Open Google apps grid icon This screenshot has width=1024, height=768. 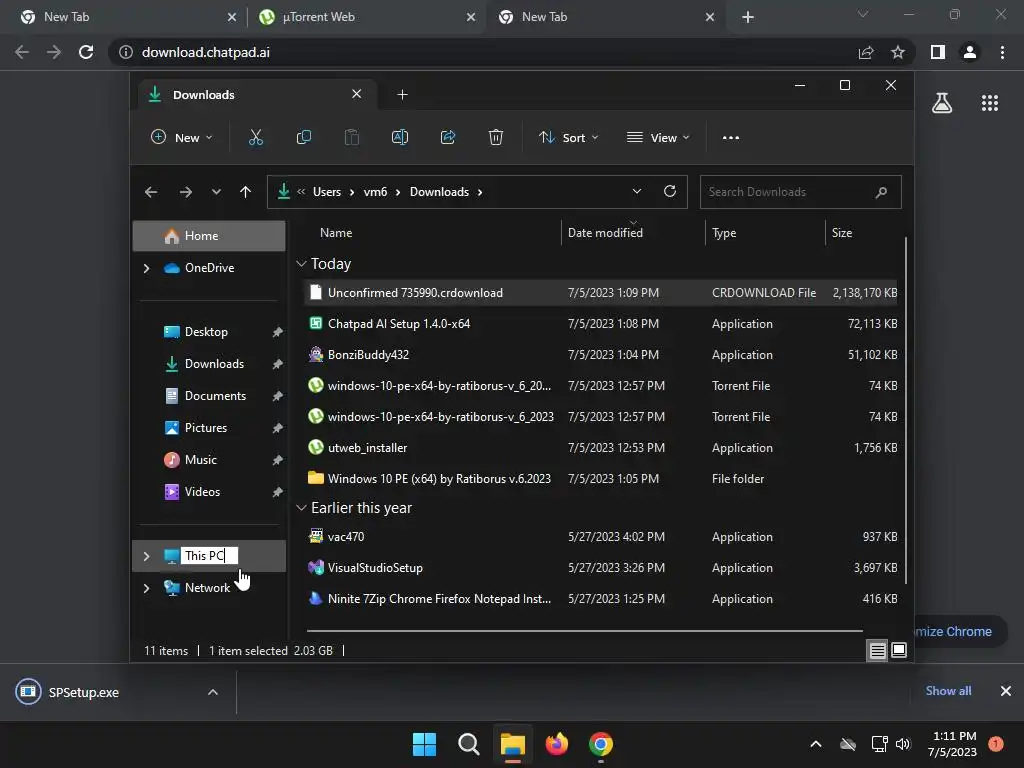tap(989, 103)
